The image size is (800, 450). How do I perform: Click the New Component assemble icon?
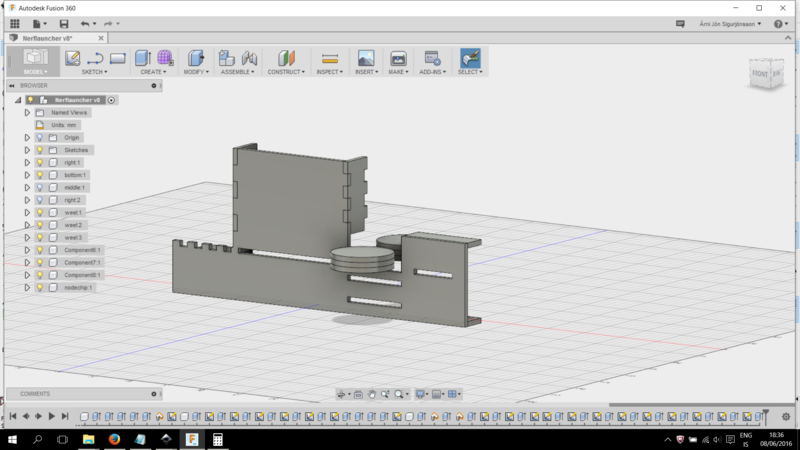coord(227,58)
